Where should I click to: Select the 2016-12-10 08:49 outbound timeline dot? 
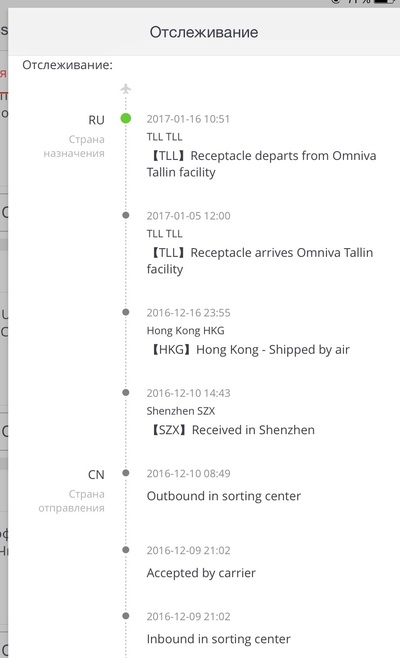125,473
